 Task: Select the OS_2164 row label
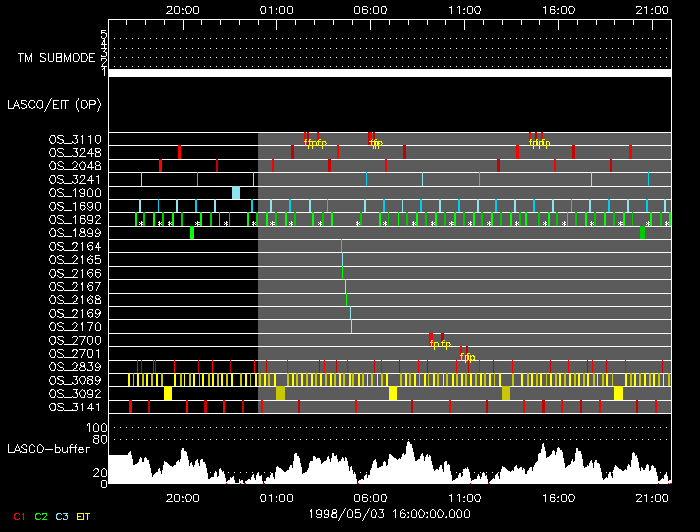[x=75, y=246]
